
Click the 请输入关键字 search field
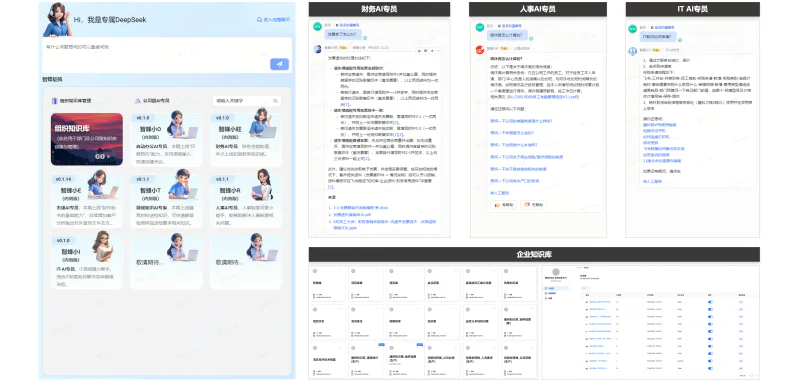click(x=246, y=101)
